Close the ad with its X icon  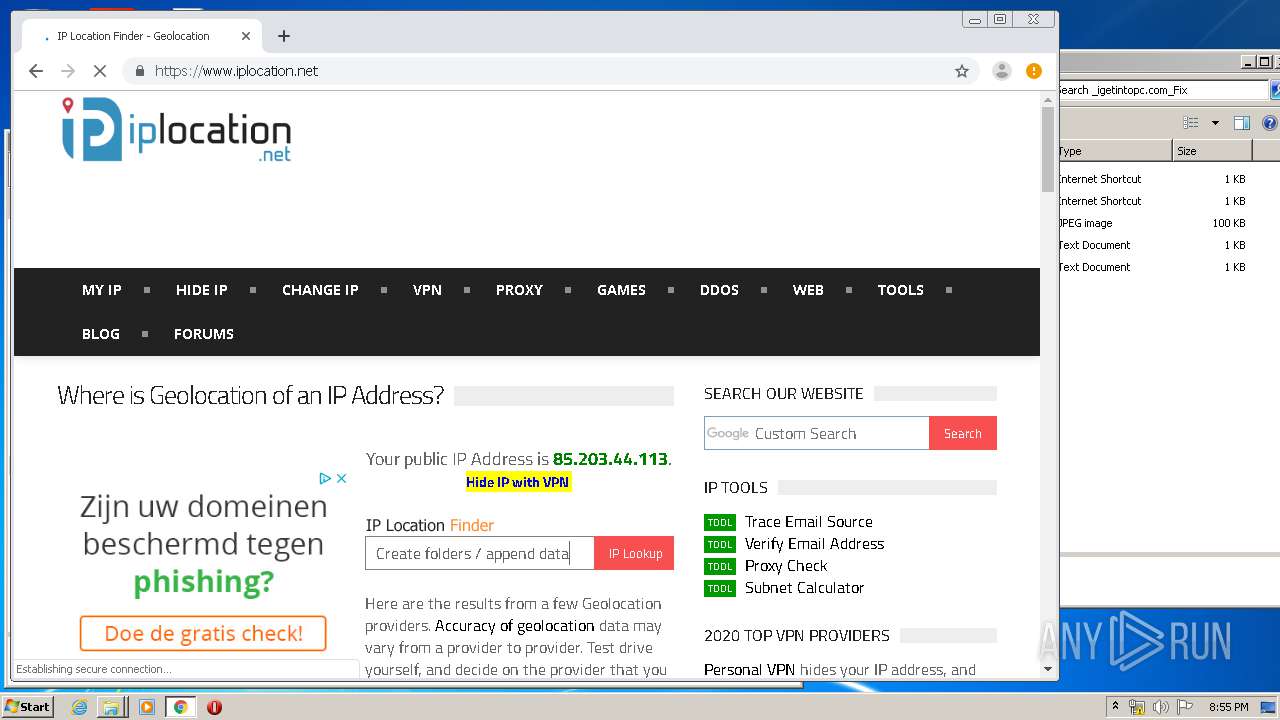pyautogui.click(x=341, y=478)
